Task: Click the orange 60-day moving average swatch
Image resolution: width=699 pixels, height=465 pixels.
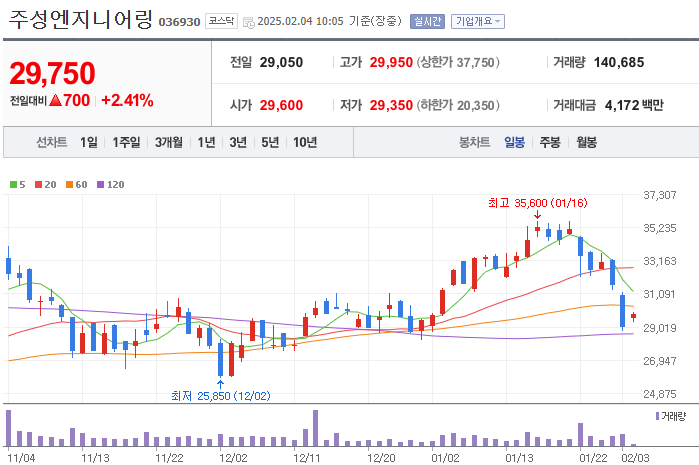Action: click(70, 185)
